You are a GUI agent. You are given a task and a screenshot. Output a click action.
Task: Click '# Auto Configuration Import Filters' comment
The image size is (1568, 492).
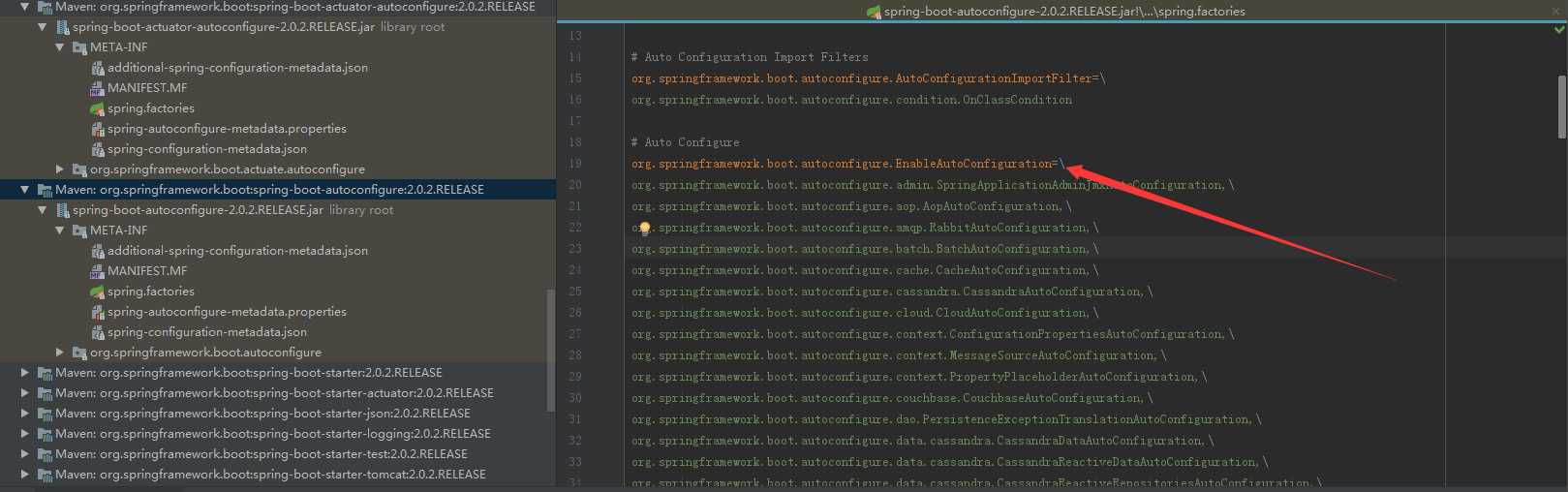(750, 57)
